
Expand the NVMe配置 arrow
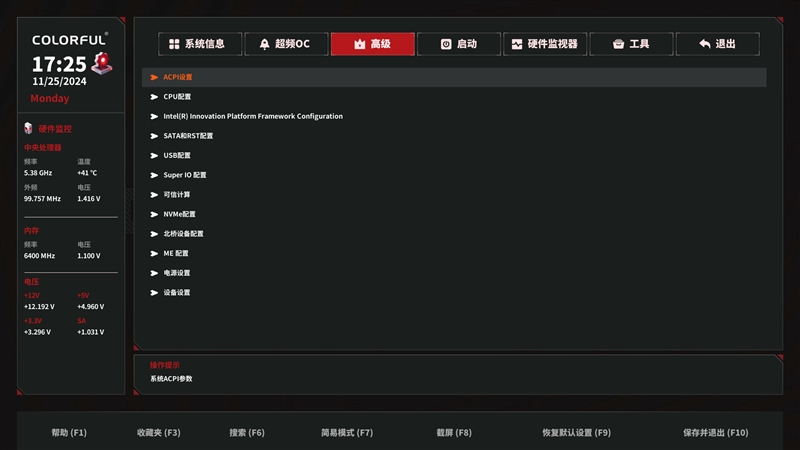(154, 214)
